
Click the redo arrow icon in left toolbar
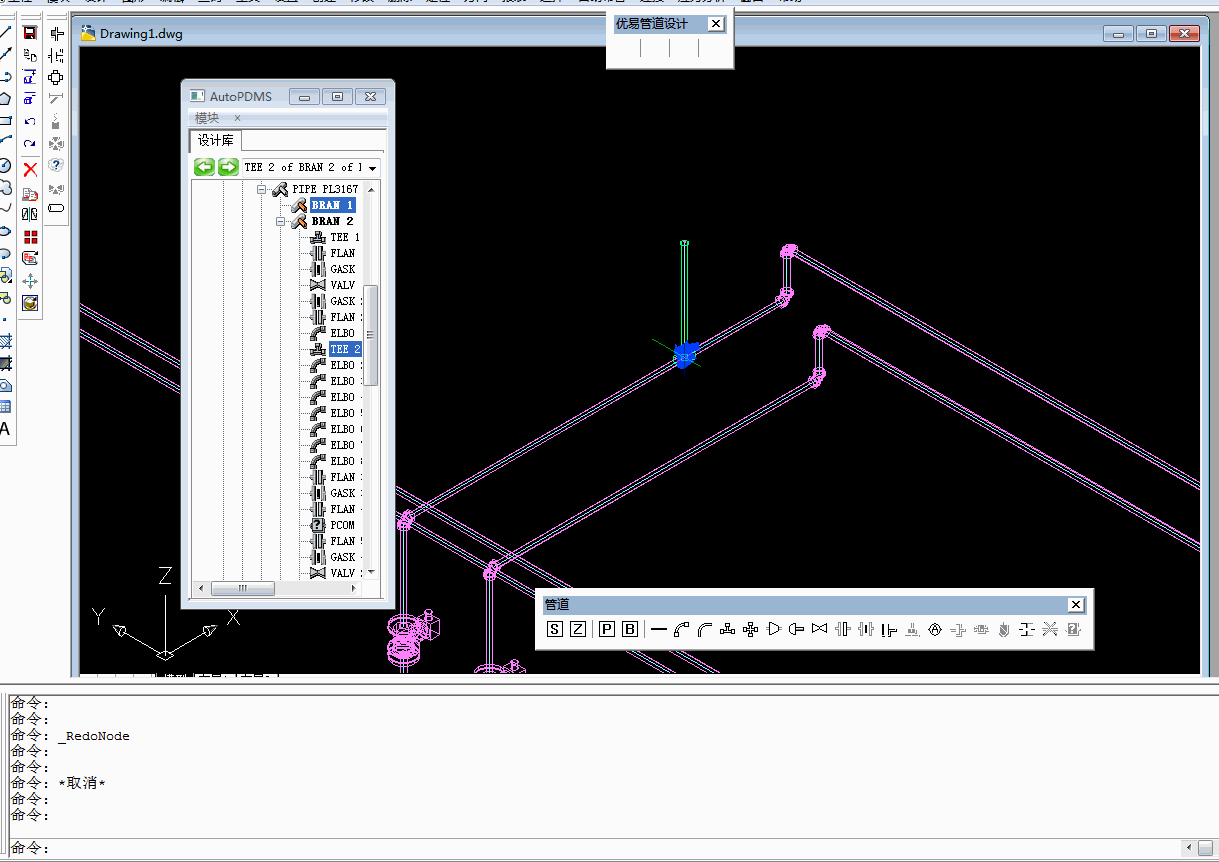(30, 143)
